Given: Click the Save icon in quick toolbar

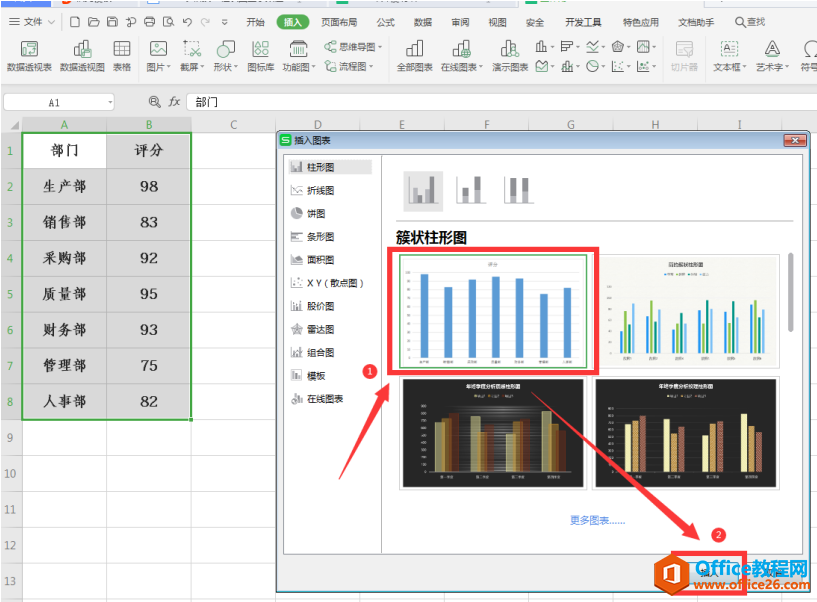Looking at the screenshot, I should coord(112,22).
